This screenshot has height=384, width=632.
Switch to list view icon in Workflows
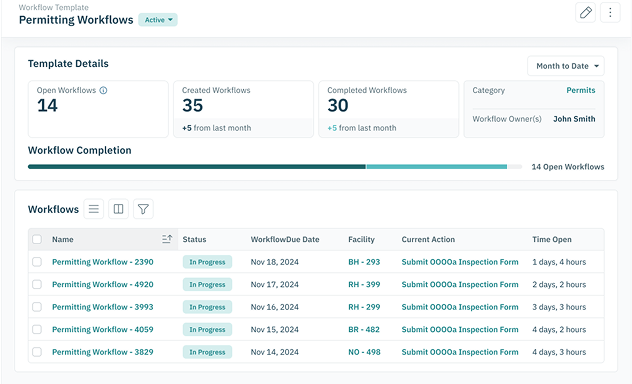click(94, 209)
